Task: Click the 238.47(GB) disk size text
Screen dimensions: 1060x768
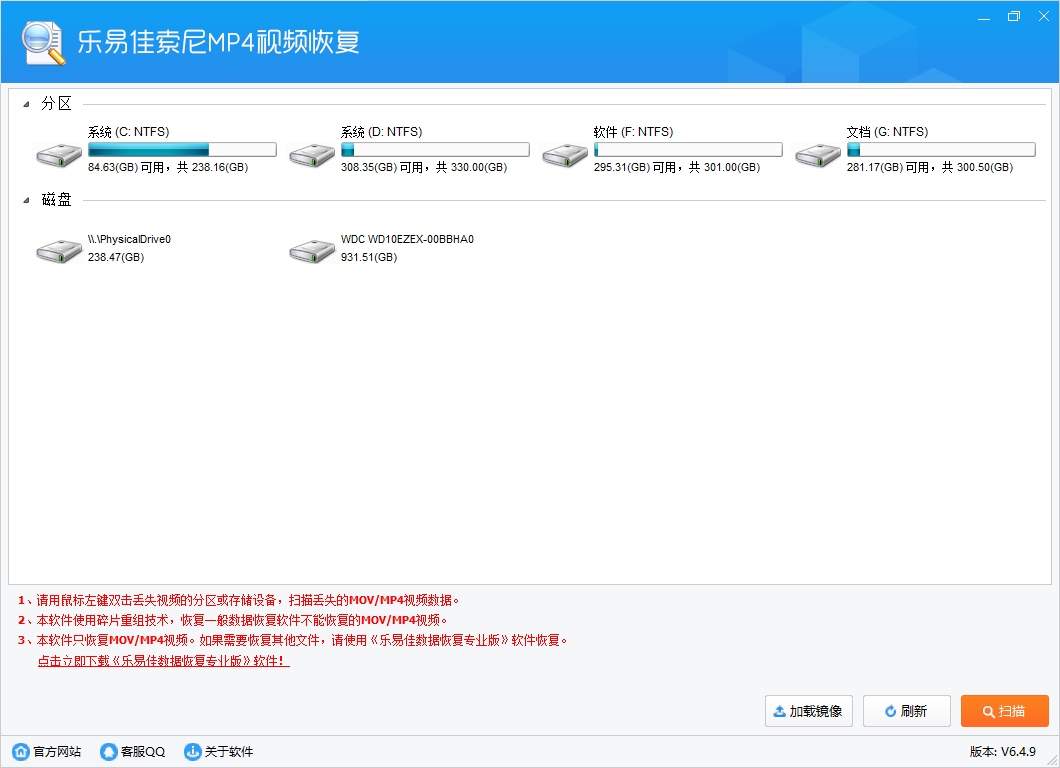Action: tap(116, 258)
